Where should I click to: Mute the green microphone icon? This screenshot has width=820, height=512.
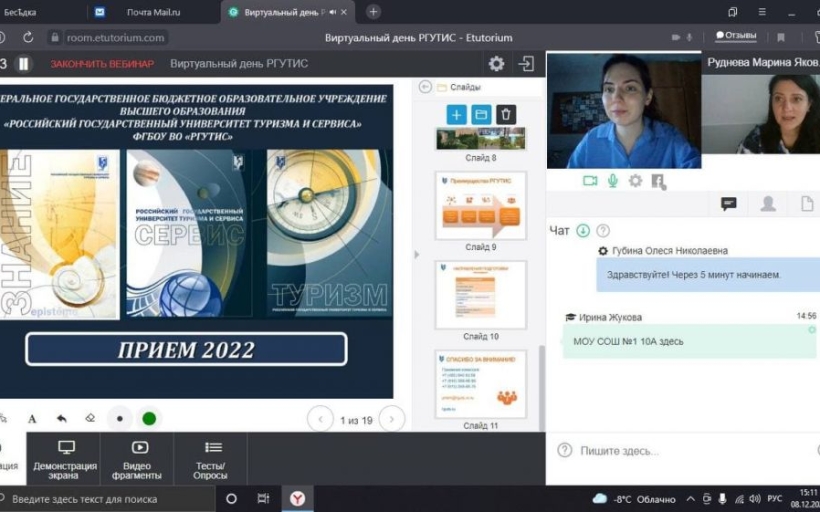click(x=612, y=181)
